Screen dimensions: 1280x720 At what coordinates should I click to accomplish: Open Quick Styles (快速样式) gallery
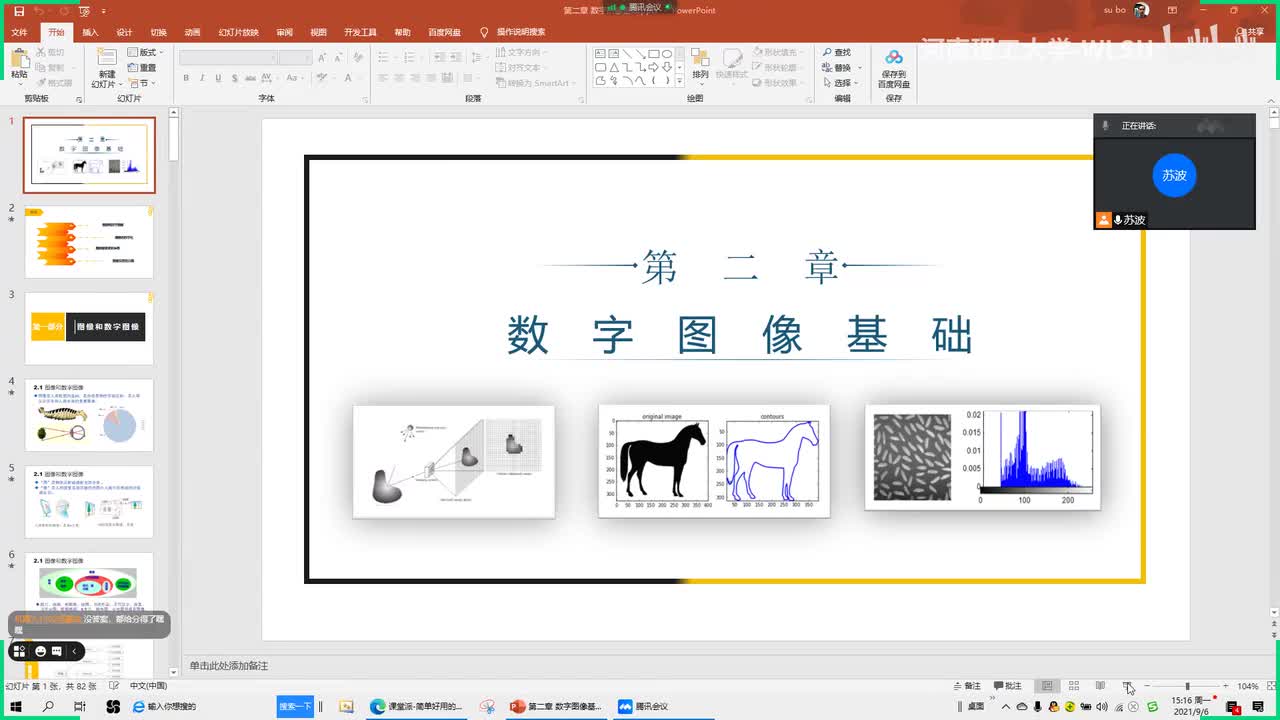point(732,66)
